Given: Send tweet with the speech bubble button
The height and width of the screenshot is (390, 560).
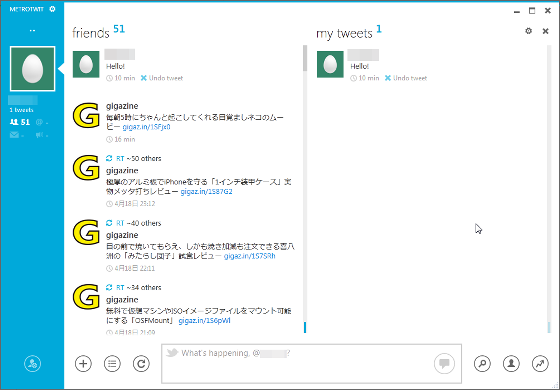Looking at the screenshot, I should 444,364.
